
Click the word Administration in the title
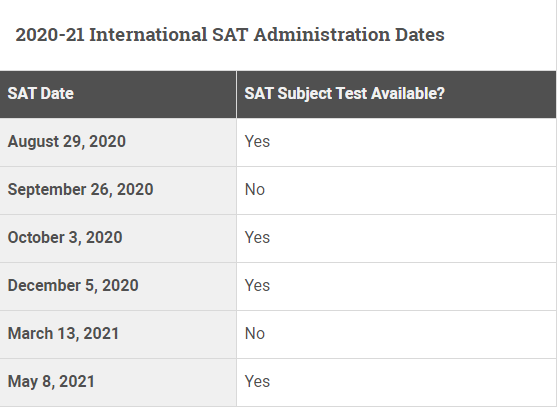coord(321,35)
